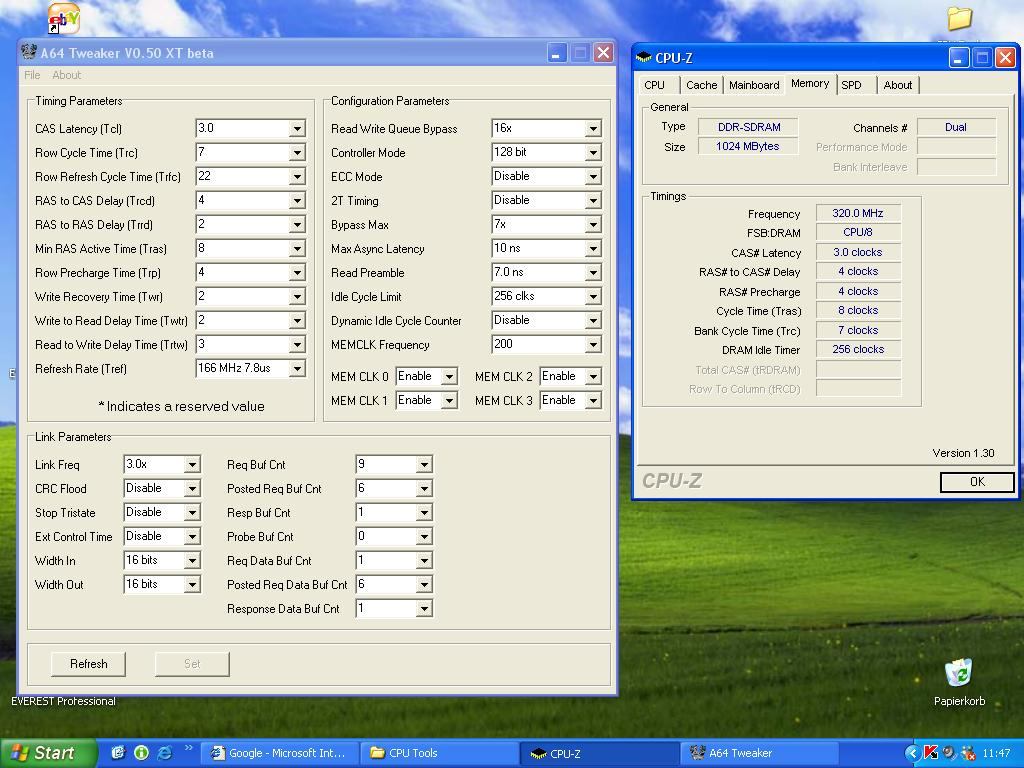Open Controller Mode dropdown
Image resolution: width=1024 pixels, height=768 pixels.
(x=593, y=153)
